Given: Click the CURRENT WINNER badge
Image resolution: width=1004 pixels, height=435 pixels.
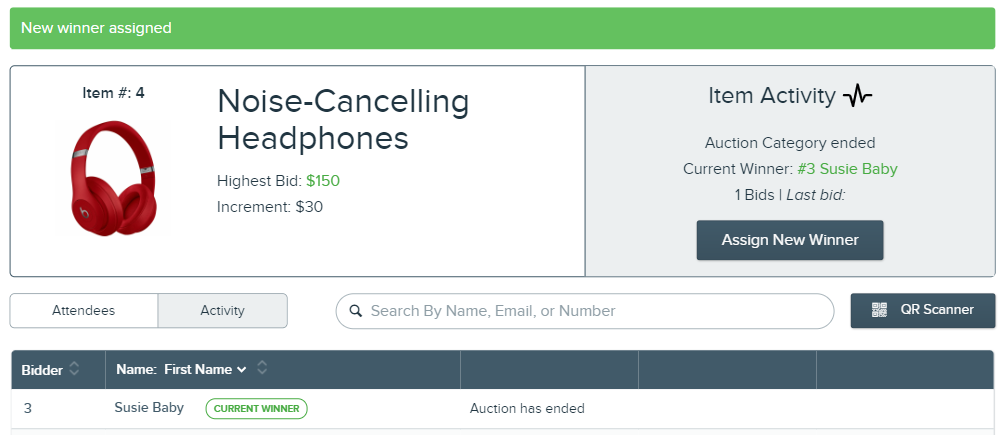Looking at the screenshot, I should pos(256,409).
